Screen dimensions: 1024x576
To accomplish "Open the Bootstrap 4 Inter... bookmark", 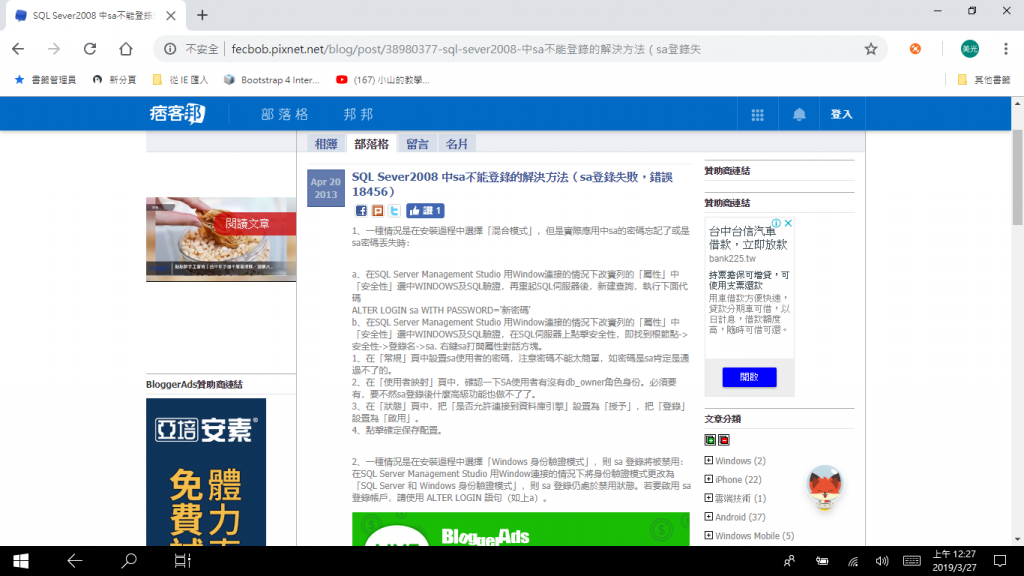I will (272, 80).
